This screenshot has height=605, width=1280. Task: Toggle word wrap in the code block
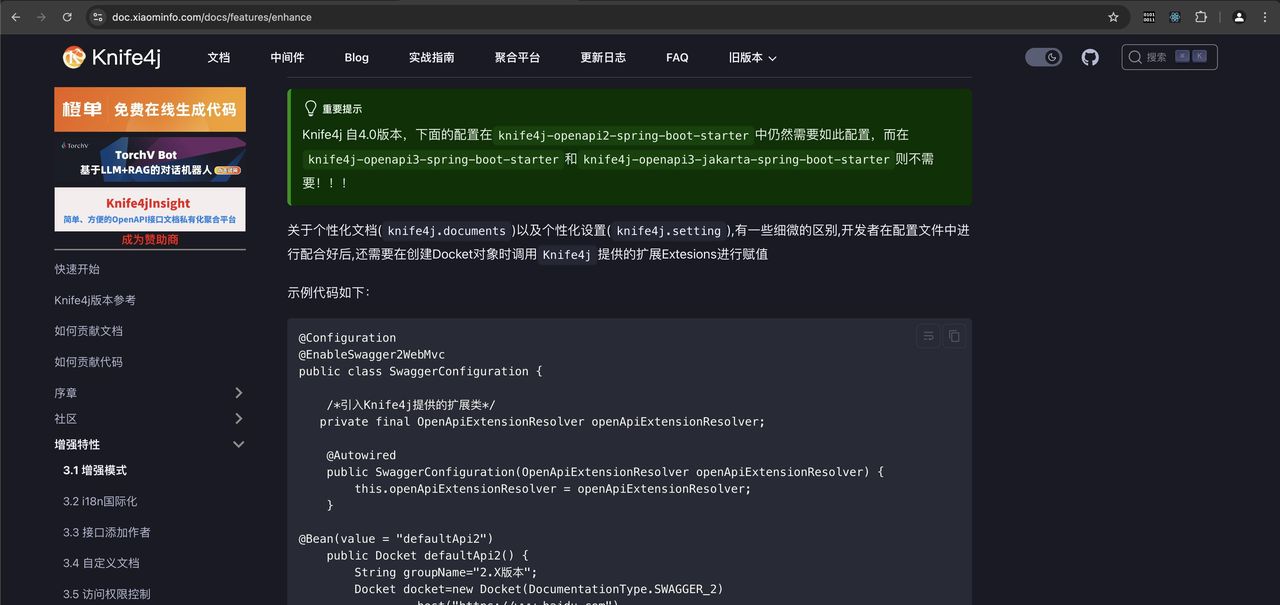point(927,336)
